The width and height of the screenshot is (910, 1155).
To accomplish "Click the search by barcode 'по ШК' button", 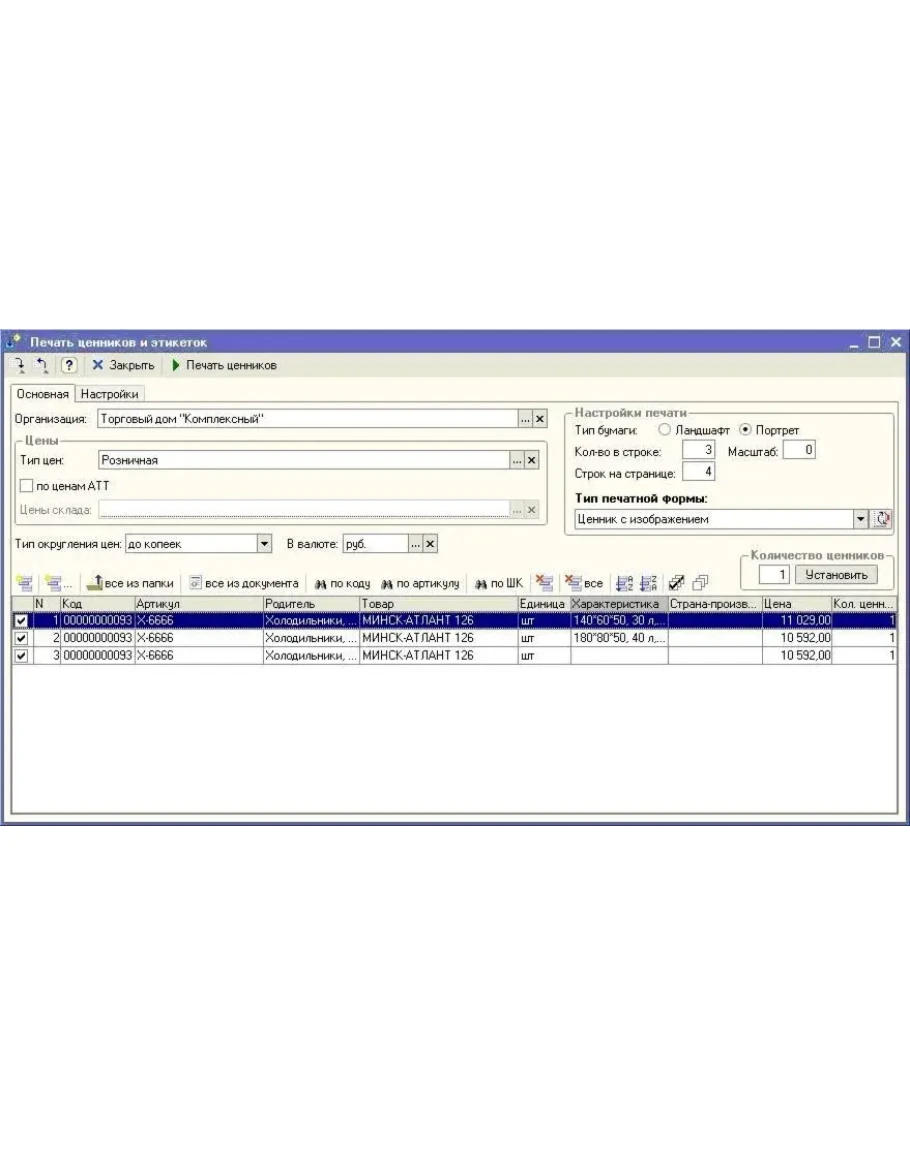I will coord(498,583).
